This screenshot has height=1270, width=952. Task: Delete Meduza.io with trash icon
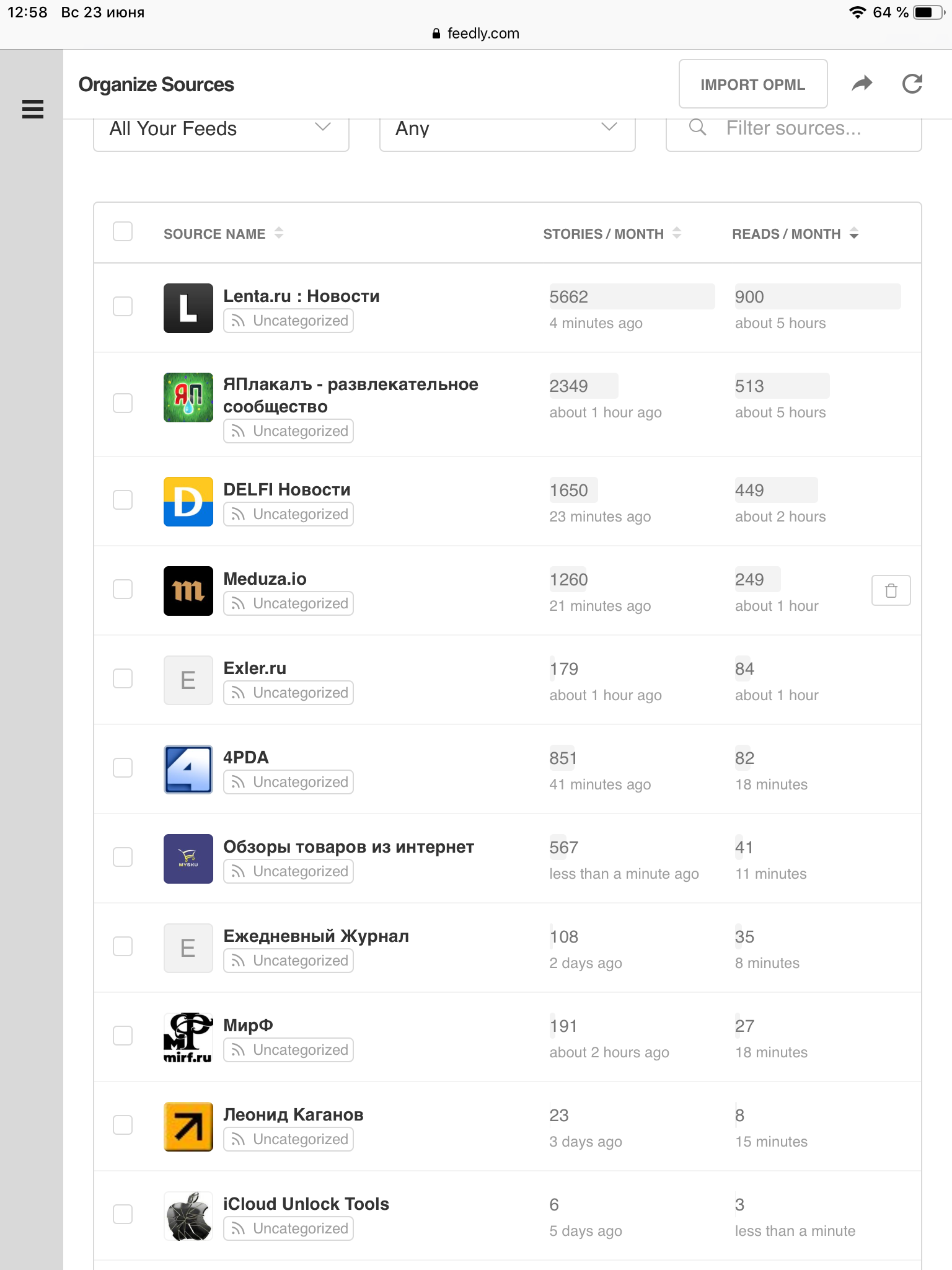(x=891, y=590)
